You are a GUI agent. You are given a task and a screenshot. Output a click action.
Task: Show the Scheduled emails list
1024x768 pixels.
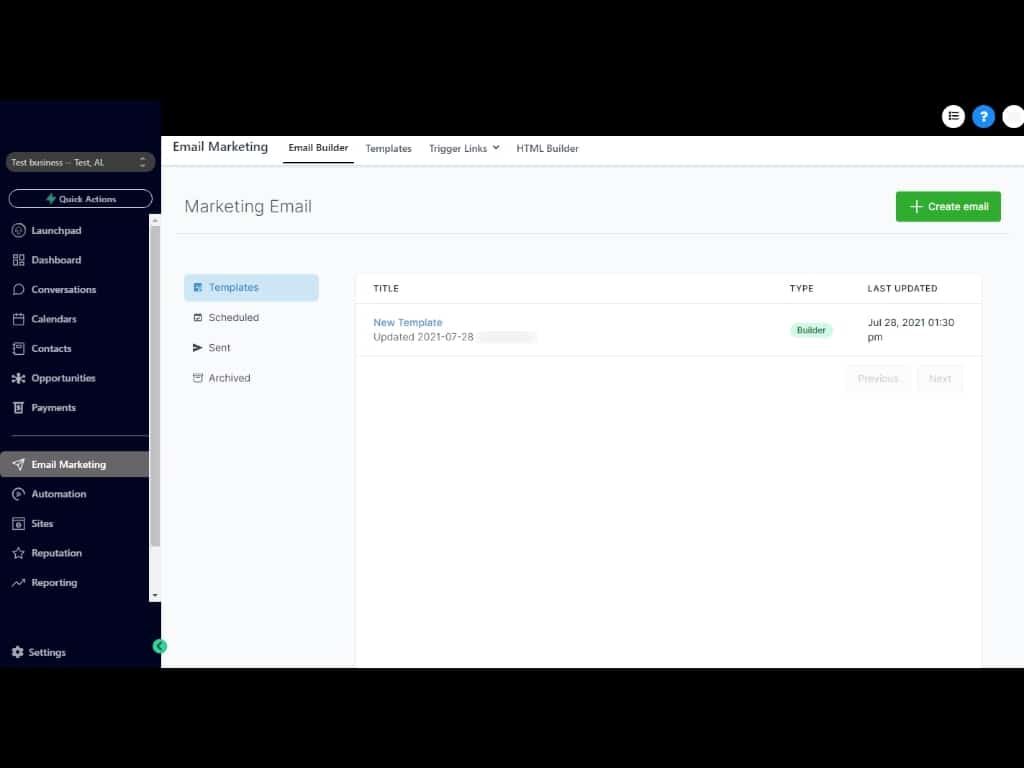tap(233, 318)
